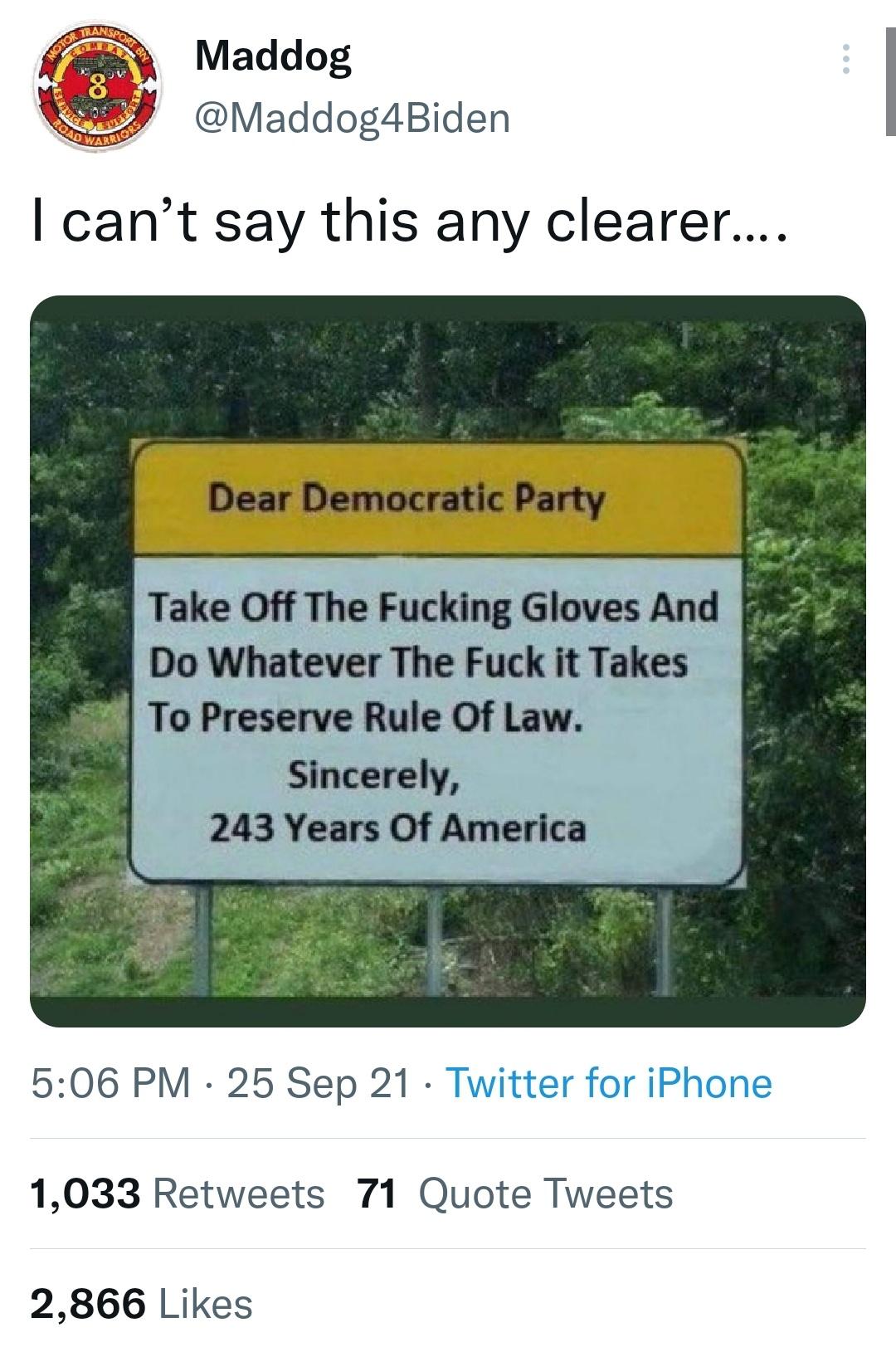Click the "Do Whatever" line on the sign

tap(419, 662)
